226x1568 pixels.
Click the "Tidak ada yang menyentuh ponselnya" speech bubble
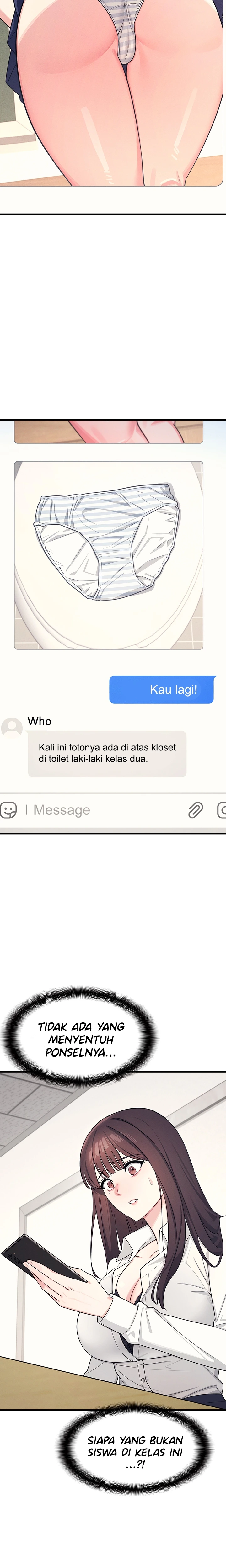point(81,1039)
